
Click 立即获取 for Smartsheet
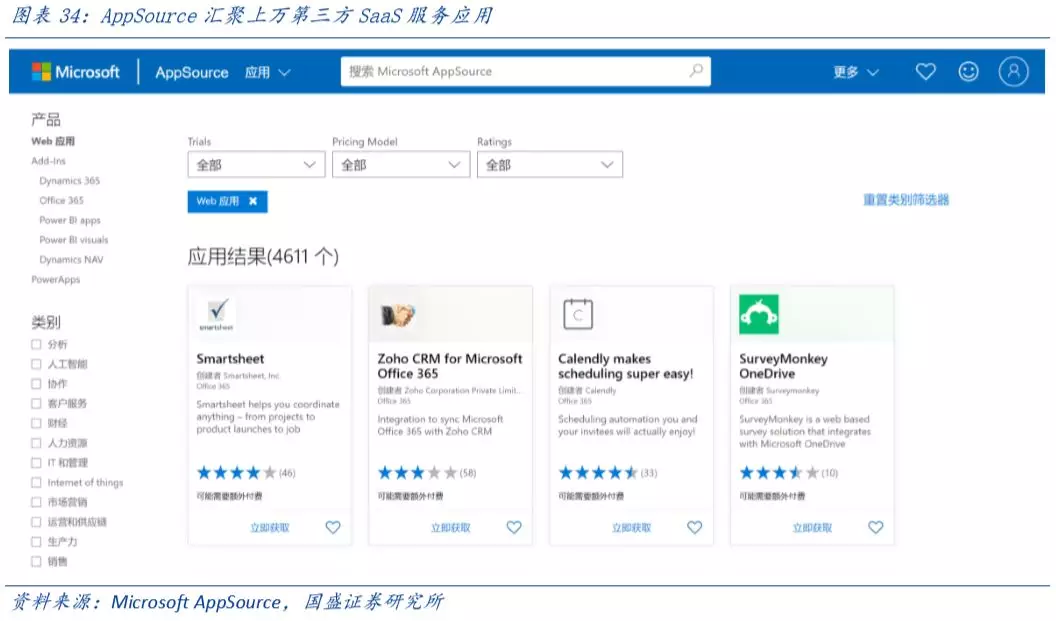coord(270,528)
